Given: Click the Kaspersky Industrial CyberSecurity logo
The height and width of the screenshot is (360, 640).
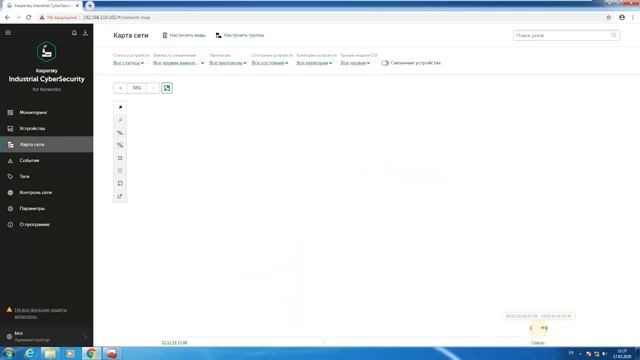Looking at the screenshot, I should (46, 51).
